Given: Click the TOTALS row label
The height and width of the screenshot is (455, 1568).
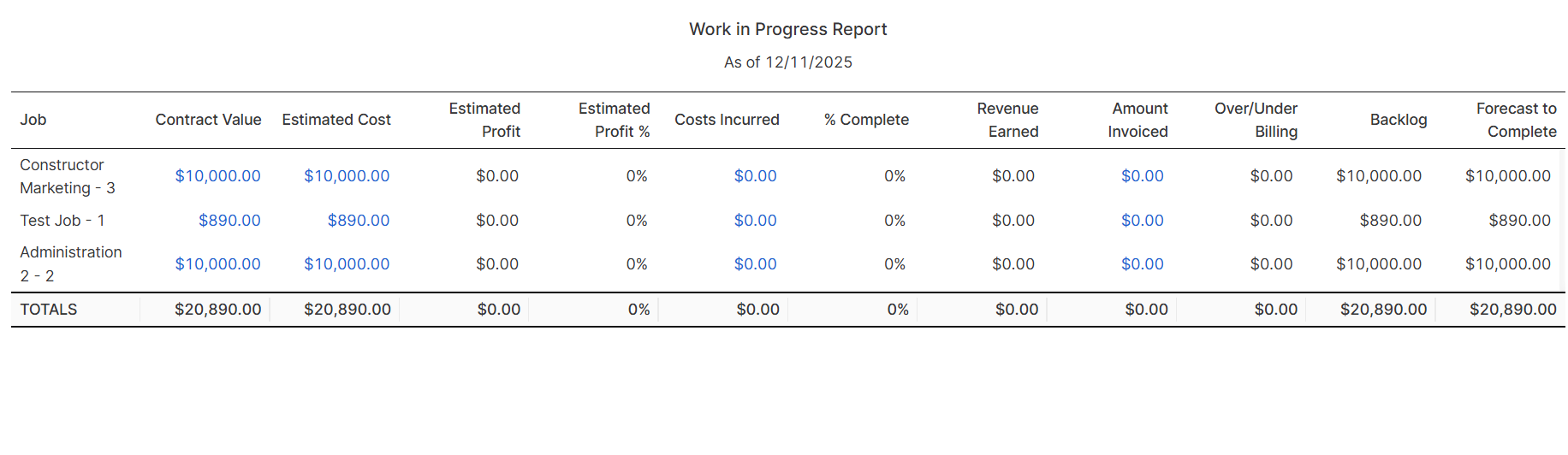Looking at the screenshot, I should click(49, 310).
